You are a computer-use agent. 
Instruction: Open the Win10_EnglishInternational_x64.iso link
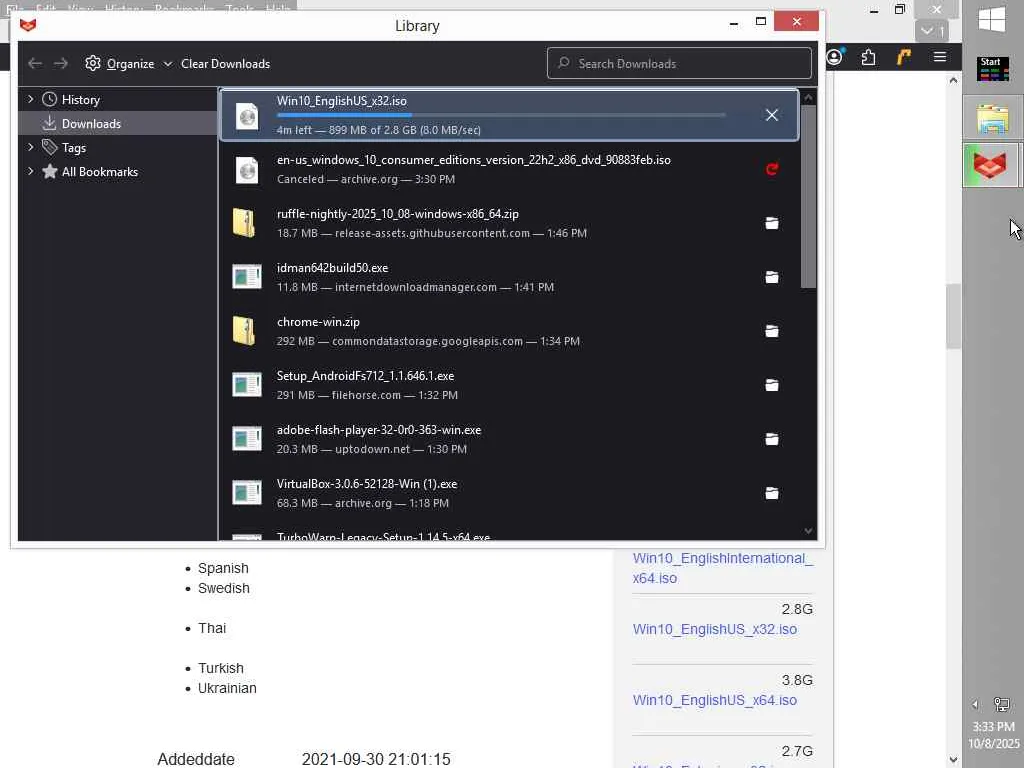tap(722, 568)
